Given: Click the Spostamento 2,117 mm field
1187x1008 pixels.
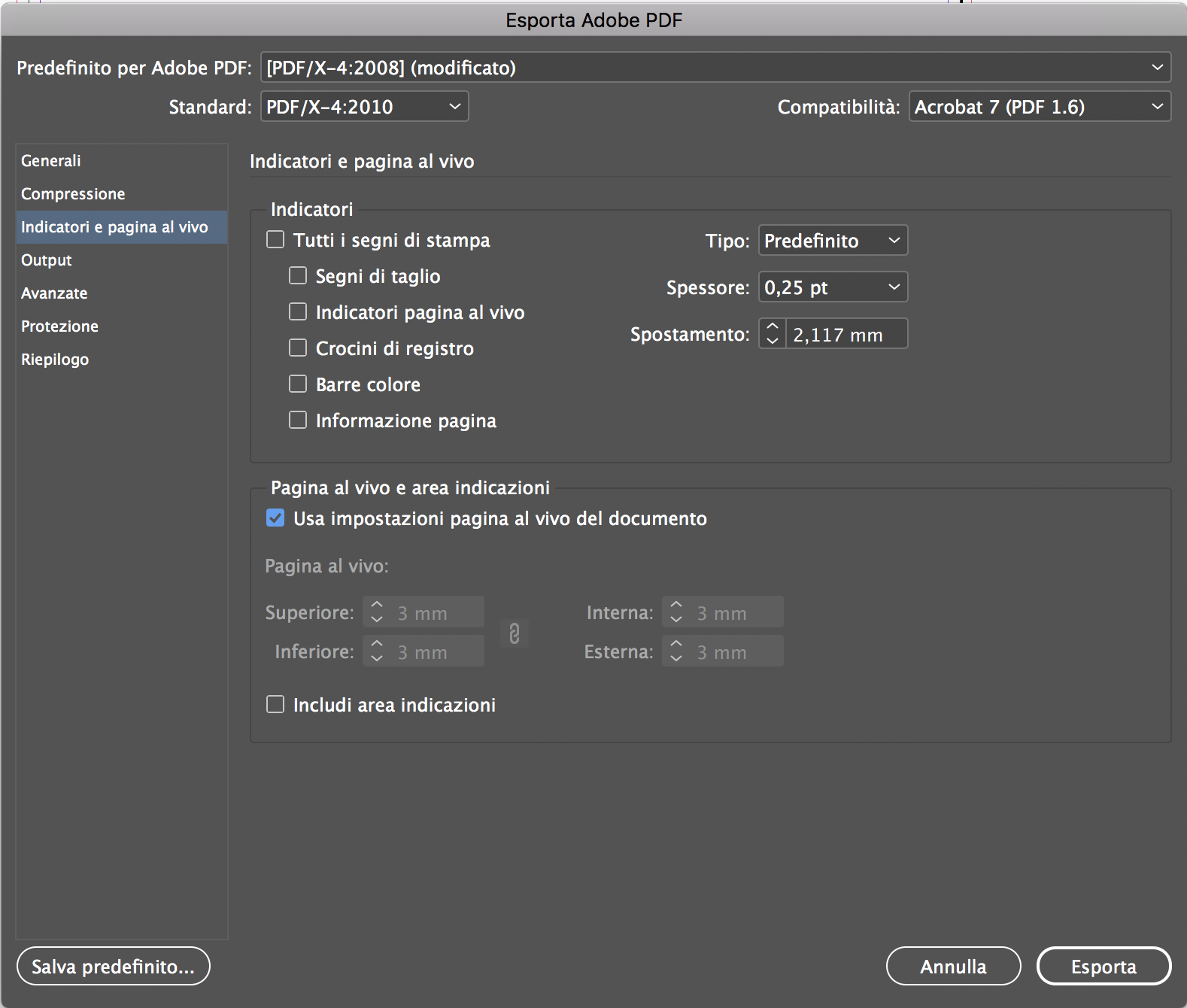Looking at the screenshot, I should [846, 333].
